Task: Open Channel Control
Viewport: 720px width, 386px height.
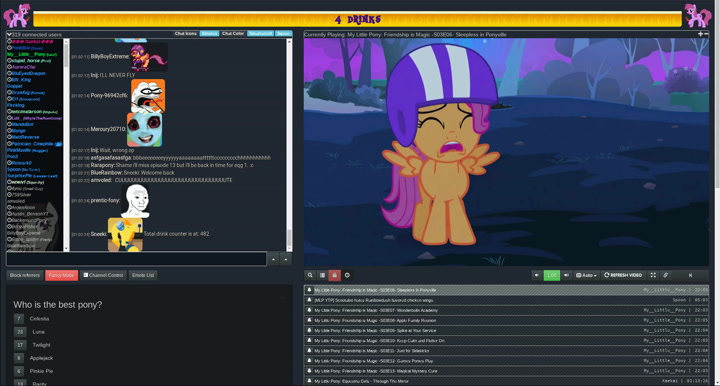Action: click(x=103, y=275)
